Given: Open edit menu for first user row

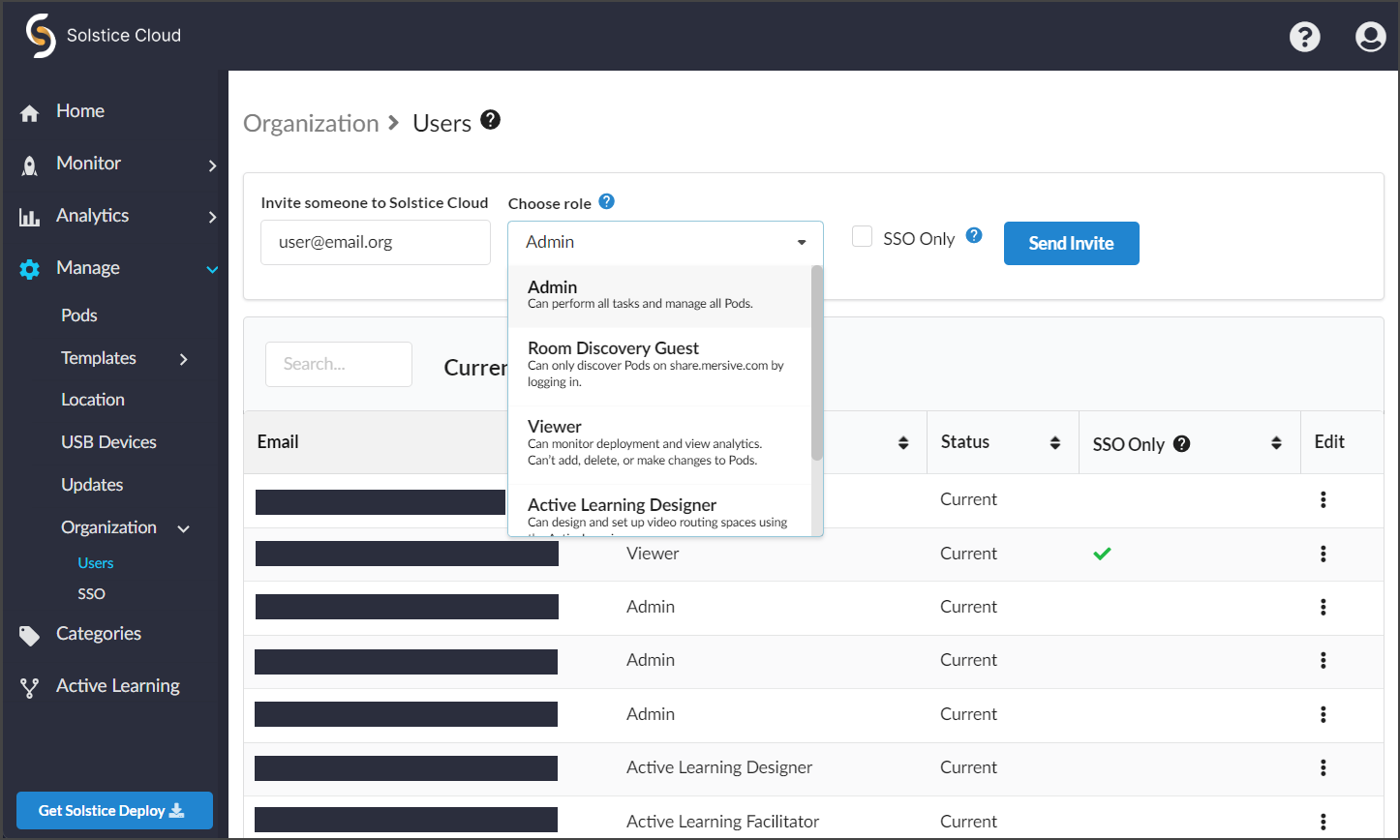Looking at the screenshot, I should tap(1324, 500).
